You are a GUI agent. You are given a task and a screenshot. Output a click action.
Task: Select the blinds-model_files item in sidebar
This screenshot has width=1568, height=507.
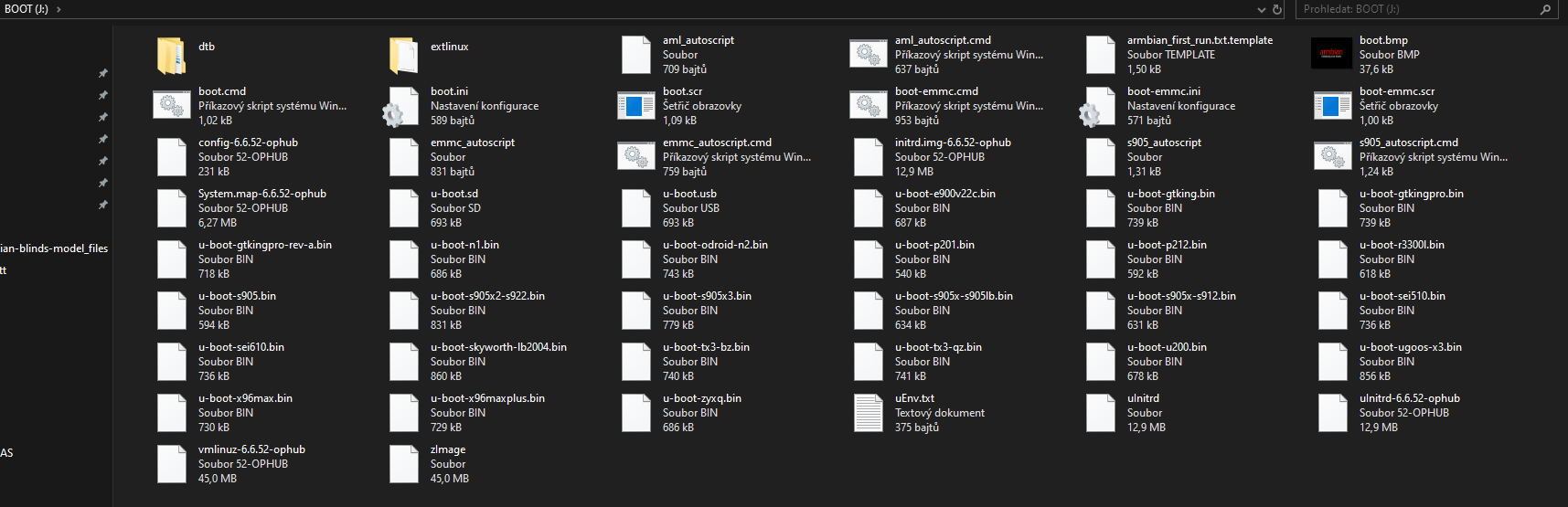pyautogui.click(x=54, y=248)
